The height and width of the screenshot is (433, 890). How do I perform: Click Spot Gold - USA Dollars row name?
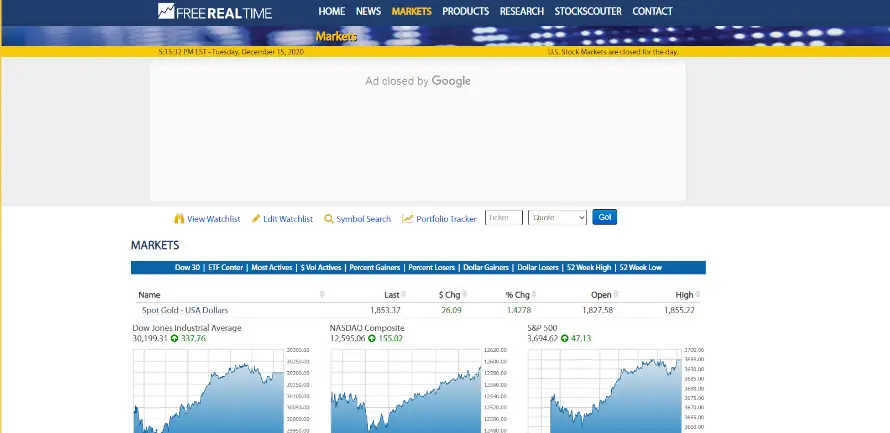coord(185,310)
